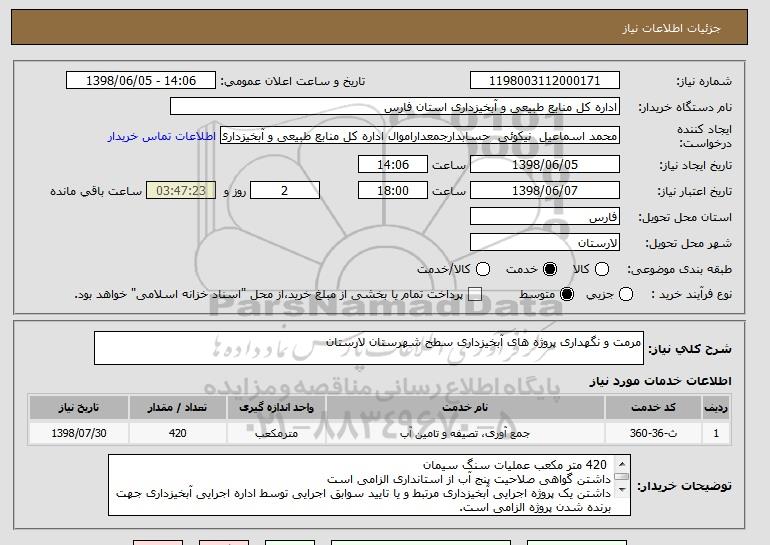Screen dimensions: 770x545
Task: Click the buyer organization name field
Action: 395,107
